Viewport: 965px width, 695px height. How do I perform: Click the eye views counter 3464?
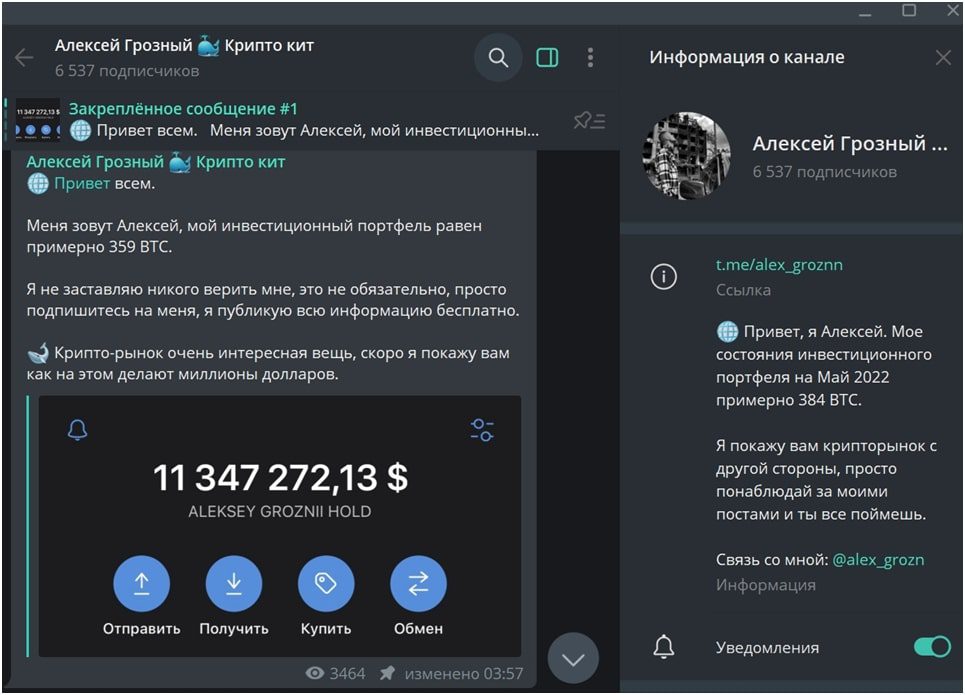[x=335, y=673]
